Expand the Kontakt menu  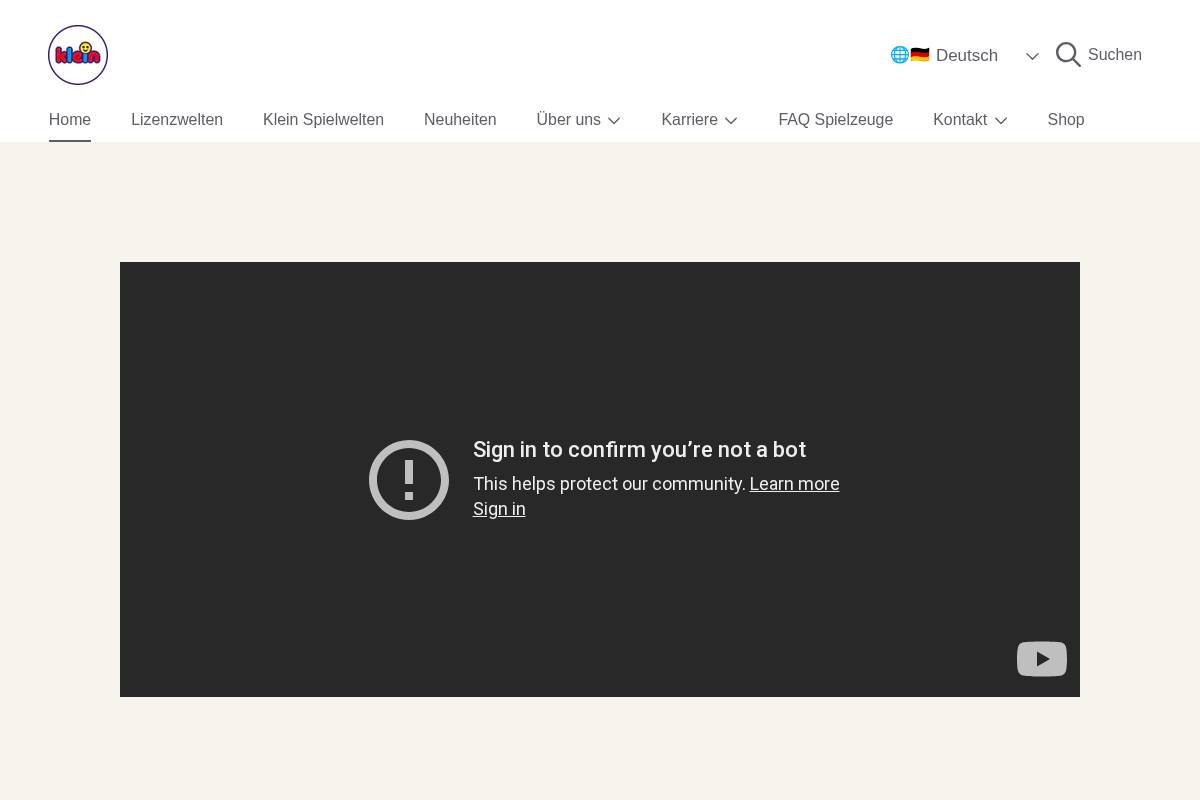click(970, 120)
